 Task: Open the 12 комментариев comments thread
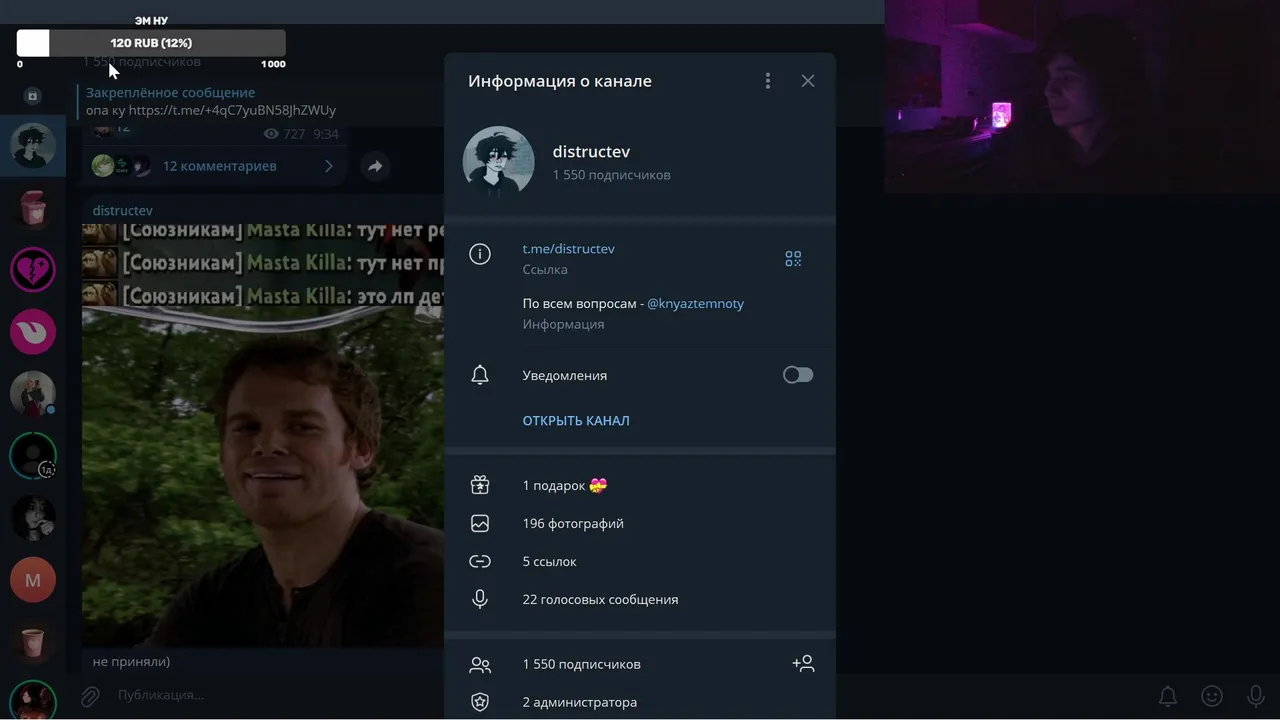tap(220, 166)
